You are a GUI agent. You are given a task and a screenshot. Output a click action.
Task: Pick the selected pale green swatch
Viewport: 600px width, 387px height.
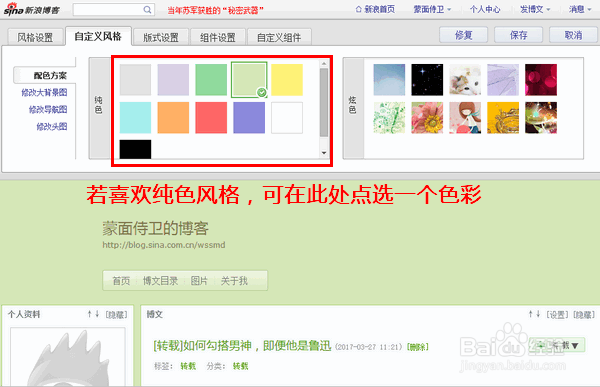coord(249,80)
